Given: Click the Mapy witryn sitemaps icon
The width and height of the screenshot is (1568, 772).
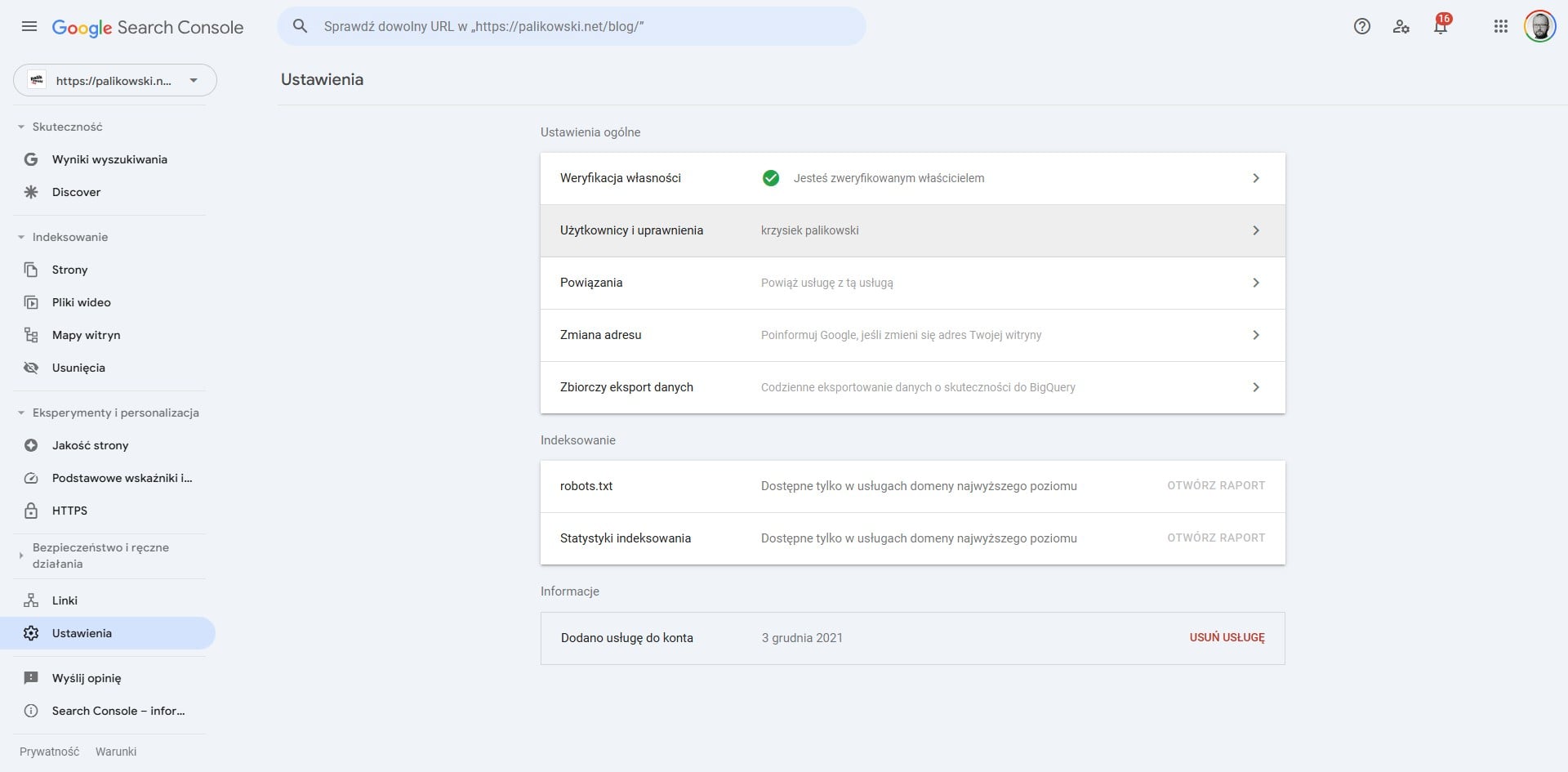Looking at the screenshot, I should pyautogui.click(x=31, y=335).
